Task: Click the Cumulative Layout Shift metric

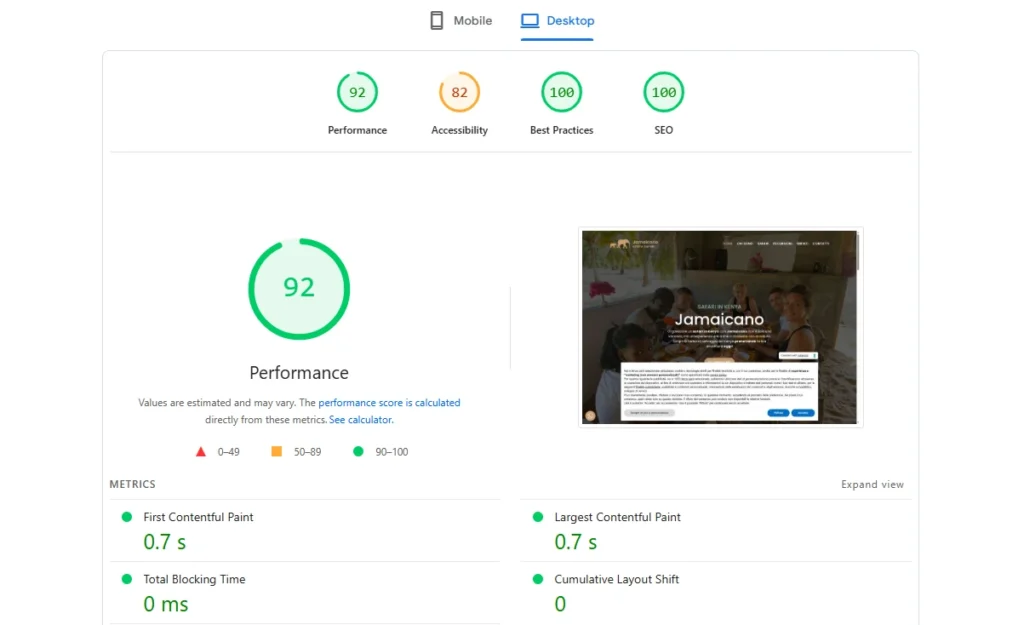Action: (616, 579)
